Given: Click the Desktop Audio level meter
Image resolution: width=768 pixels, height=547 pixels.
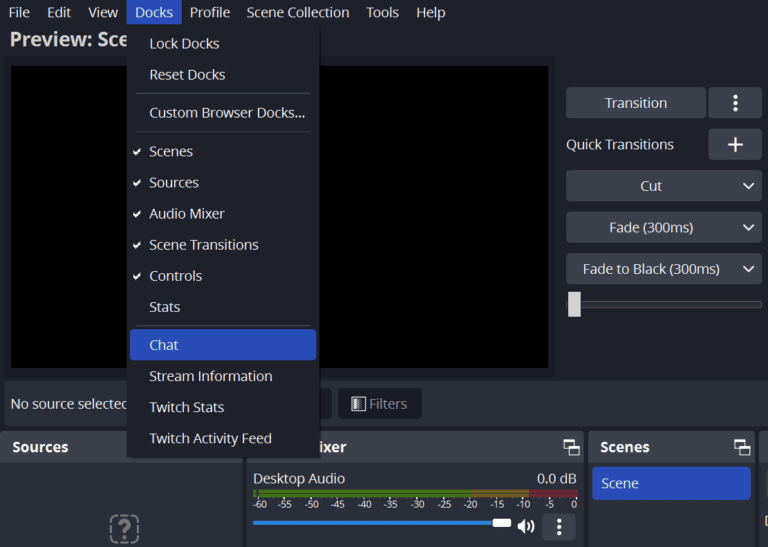Looking at the screenshot, I should [415, 493].
